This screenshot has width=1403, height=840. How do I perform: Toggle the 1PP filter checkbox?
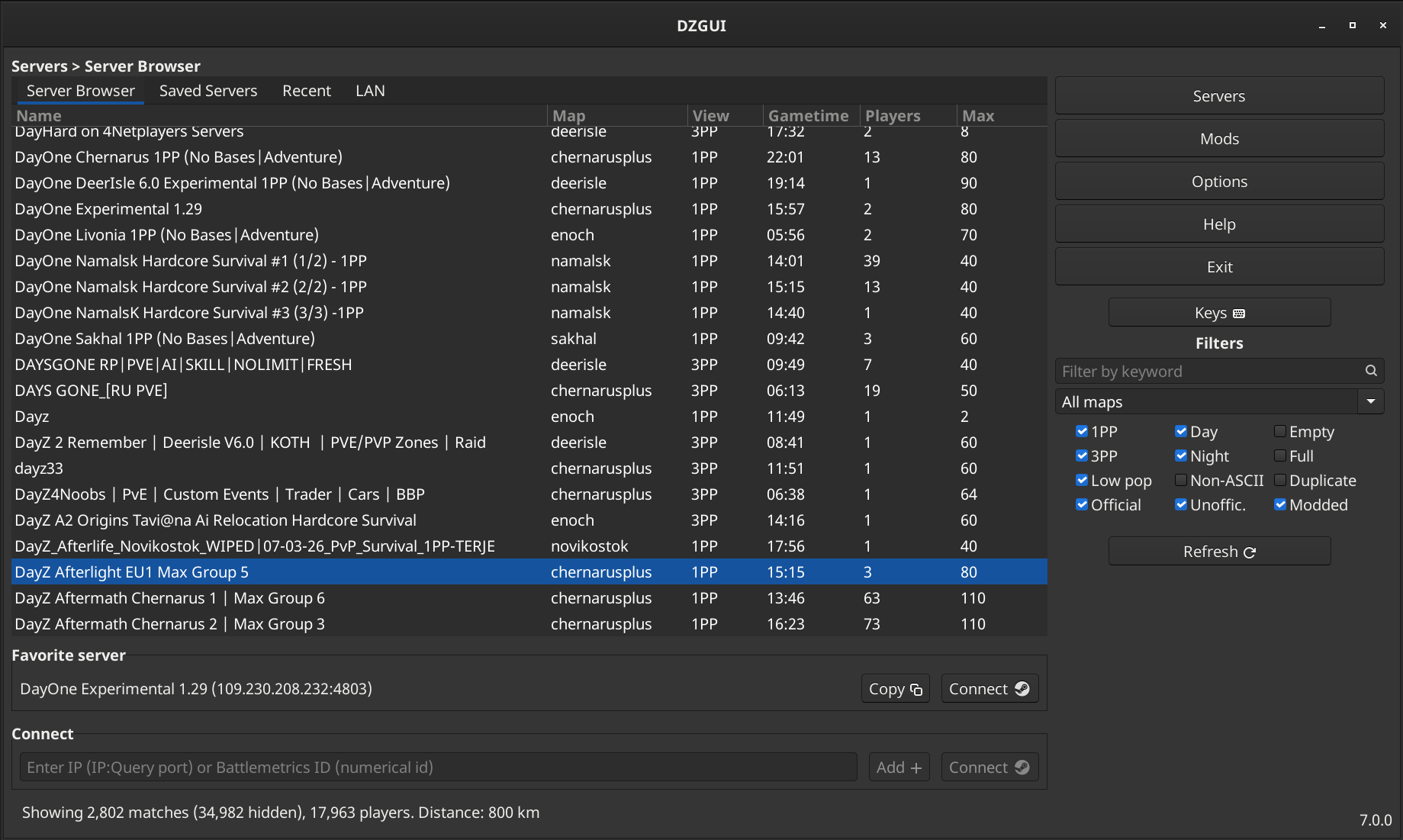1082,432
